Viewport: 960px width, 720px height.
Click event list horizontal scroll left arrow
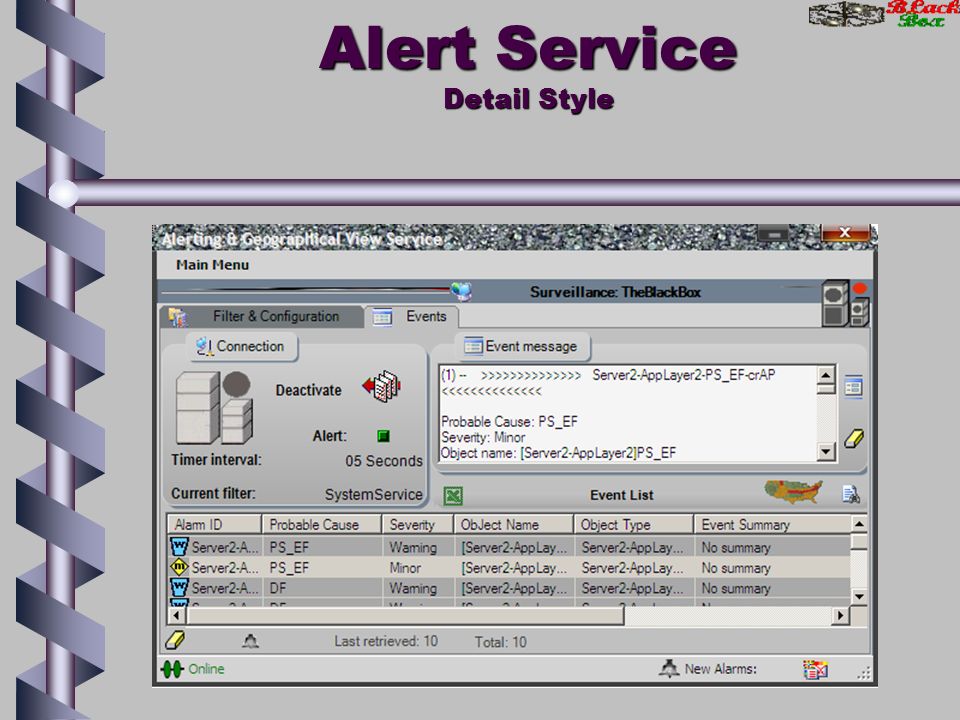[176, 615]
